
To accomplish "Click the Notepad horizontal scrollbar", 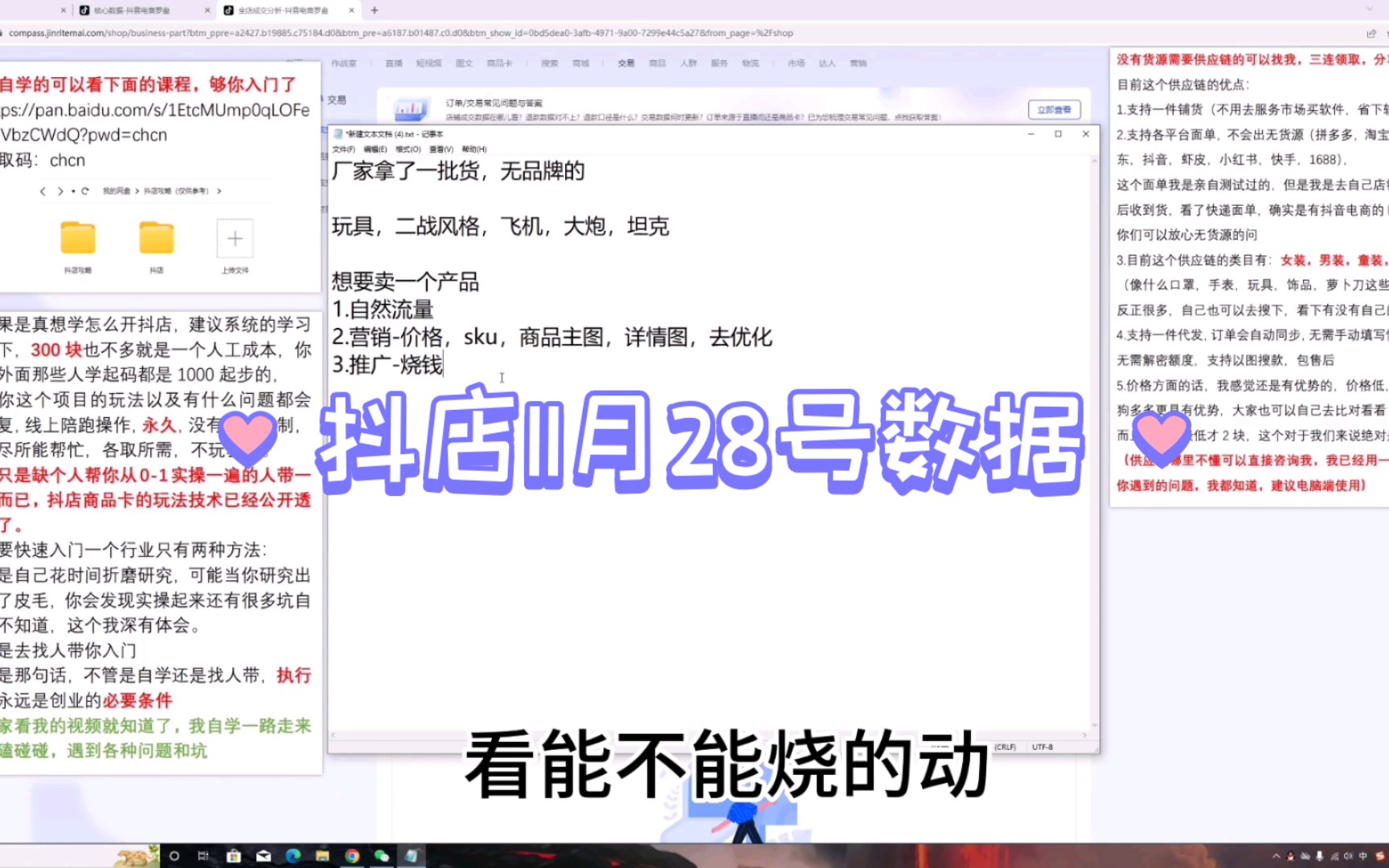I will coord(709,735).
